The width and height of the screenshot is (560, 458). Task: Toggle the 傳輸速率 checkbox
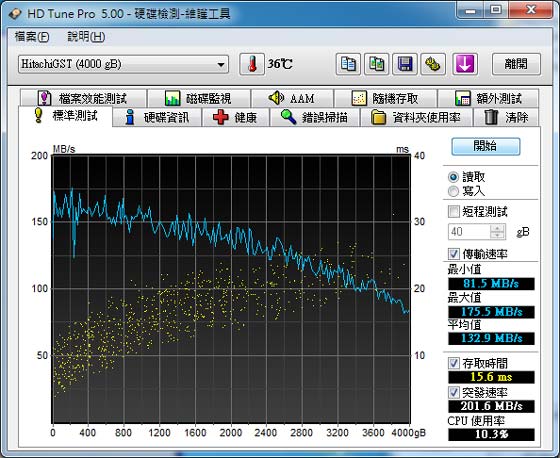point(454,254)
